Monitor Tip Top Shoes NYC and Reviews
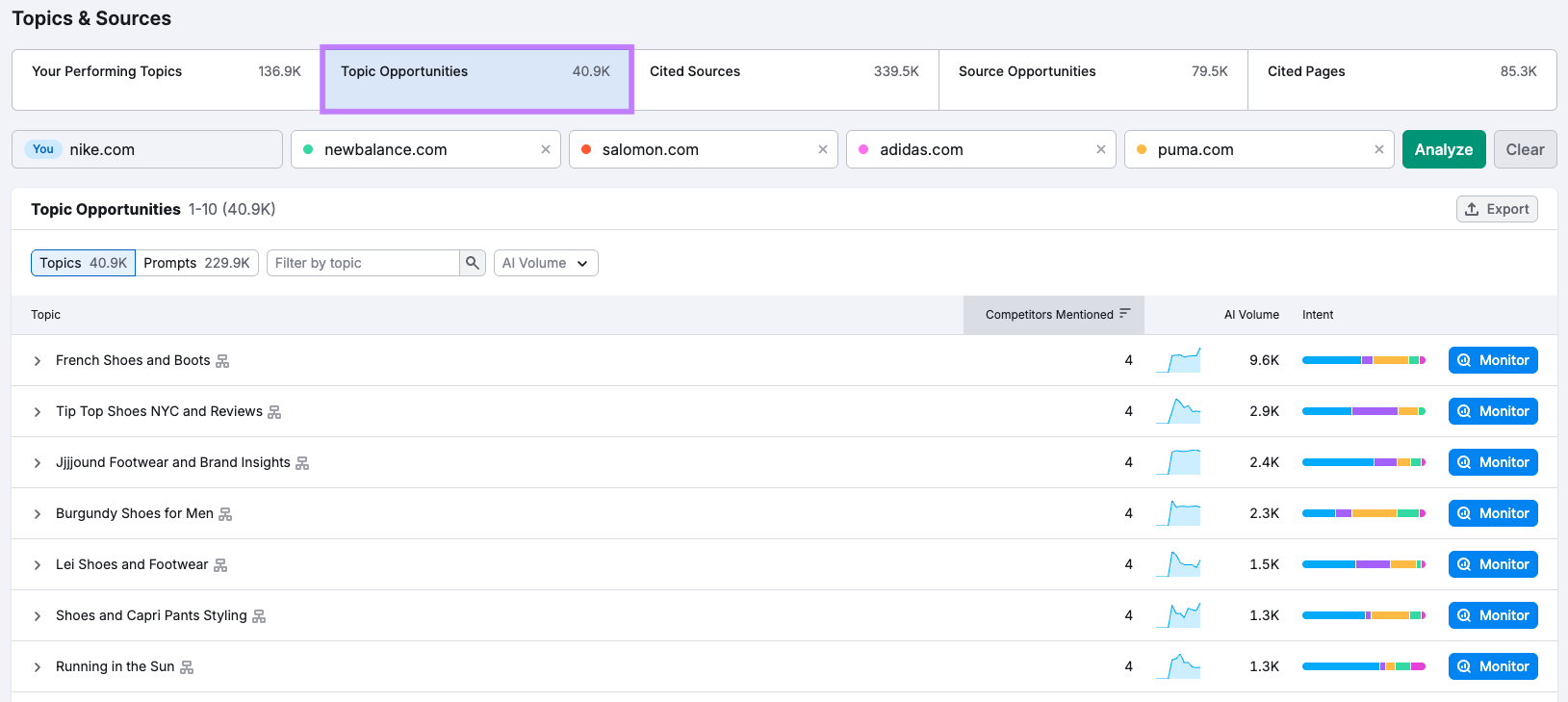This screenshot has height=702, width=1568. (1493, 411)
